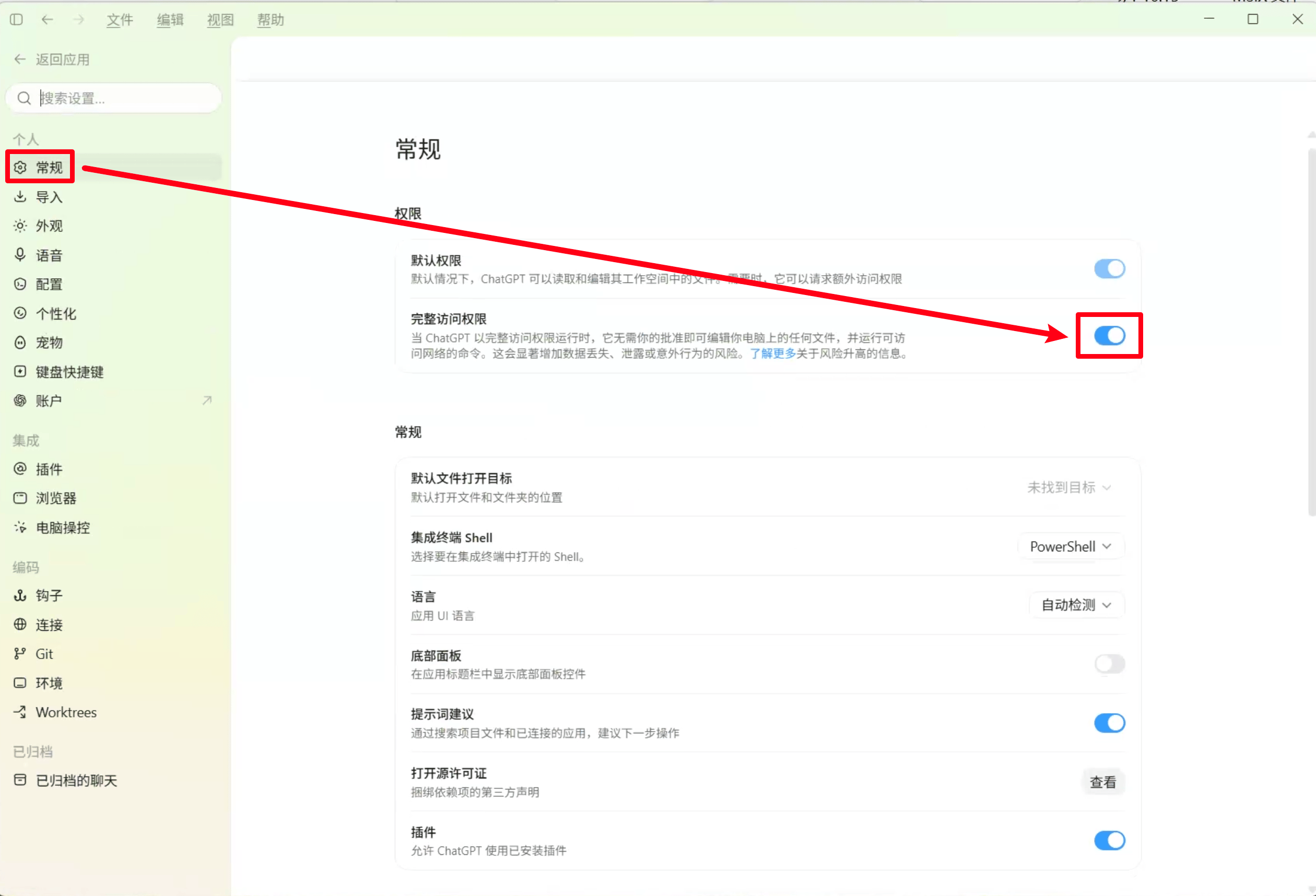The height and width of the screenshot is (896, 1316).
Task: Select the ChatGPT logo icon beside 账户
Action: click(x=20, y=400)
